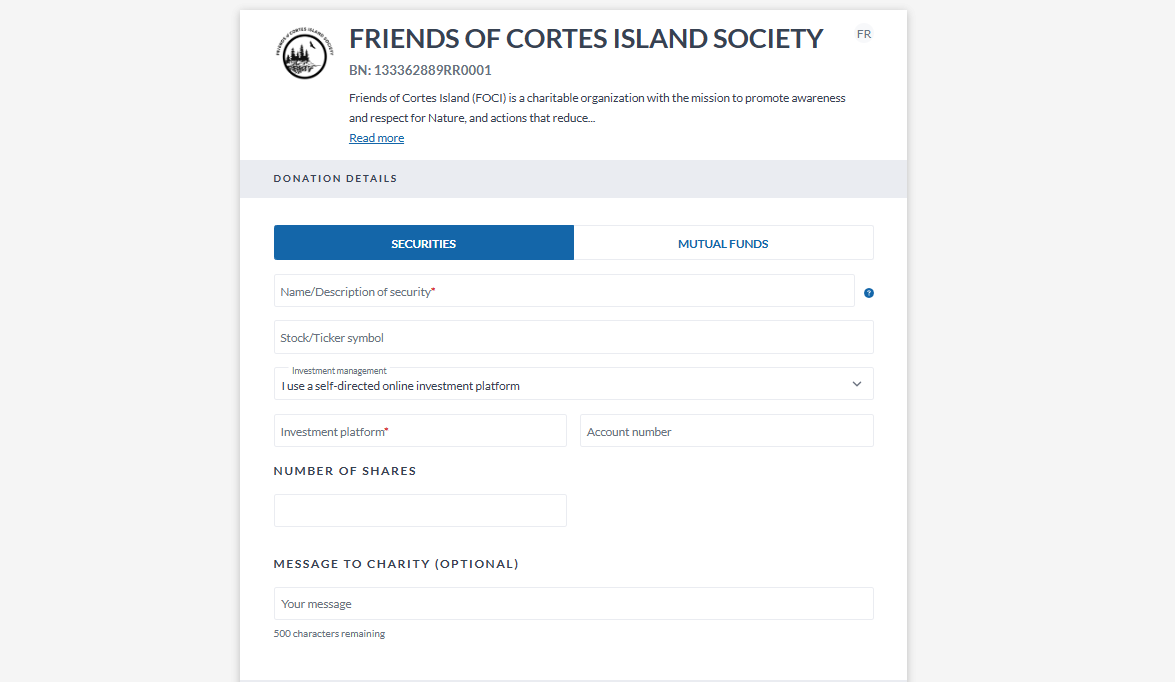Viewport: 1175px width, 682px height.
Task: Switch to the Mutual Funds tab
Action: point(723,243)
